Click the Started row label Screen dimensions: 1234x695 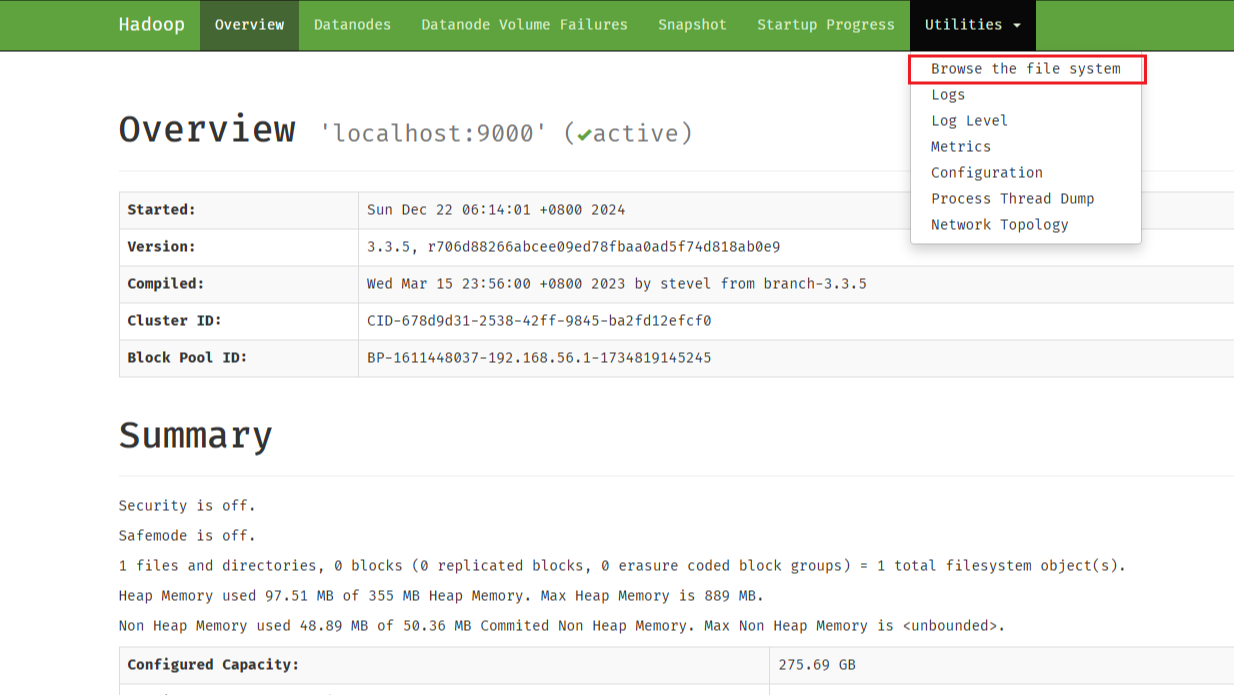click(x=162, y=210)
